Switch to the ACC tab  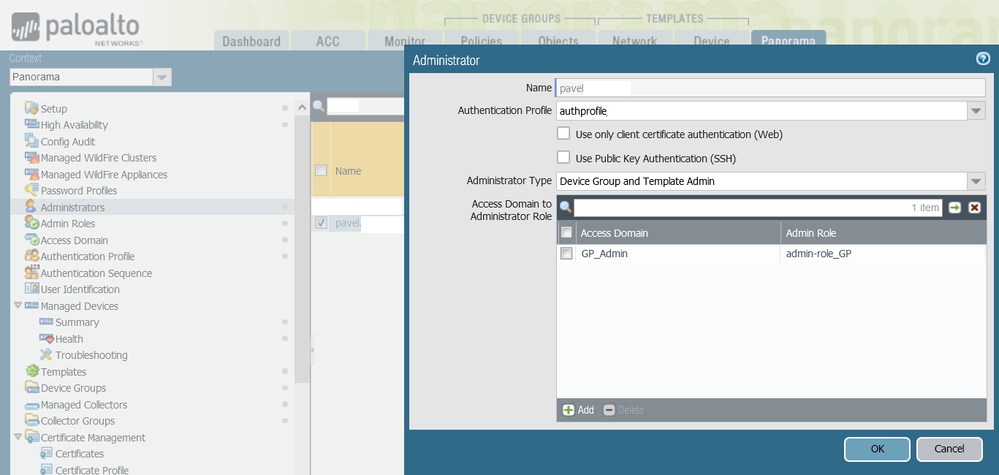[328, 41]
